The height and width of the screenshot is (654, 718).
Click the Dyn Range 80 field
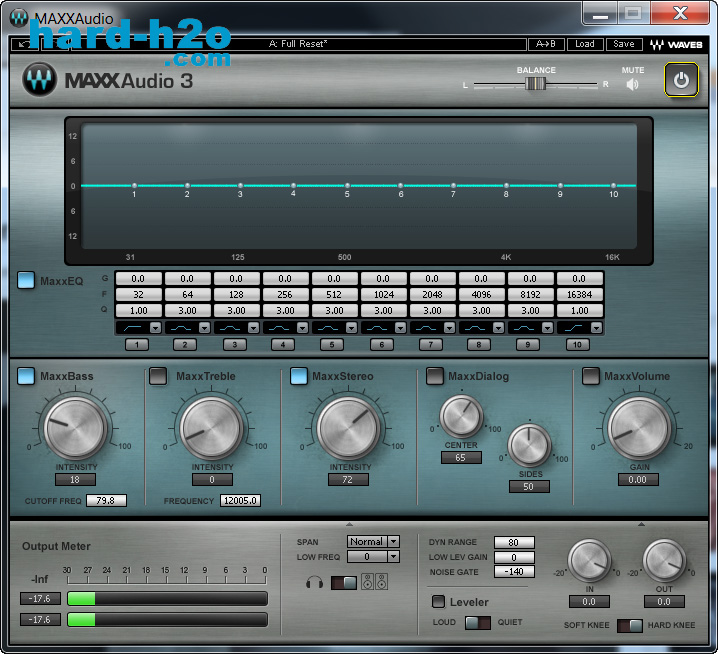(514, 542)
